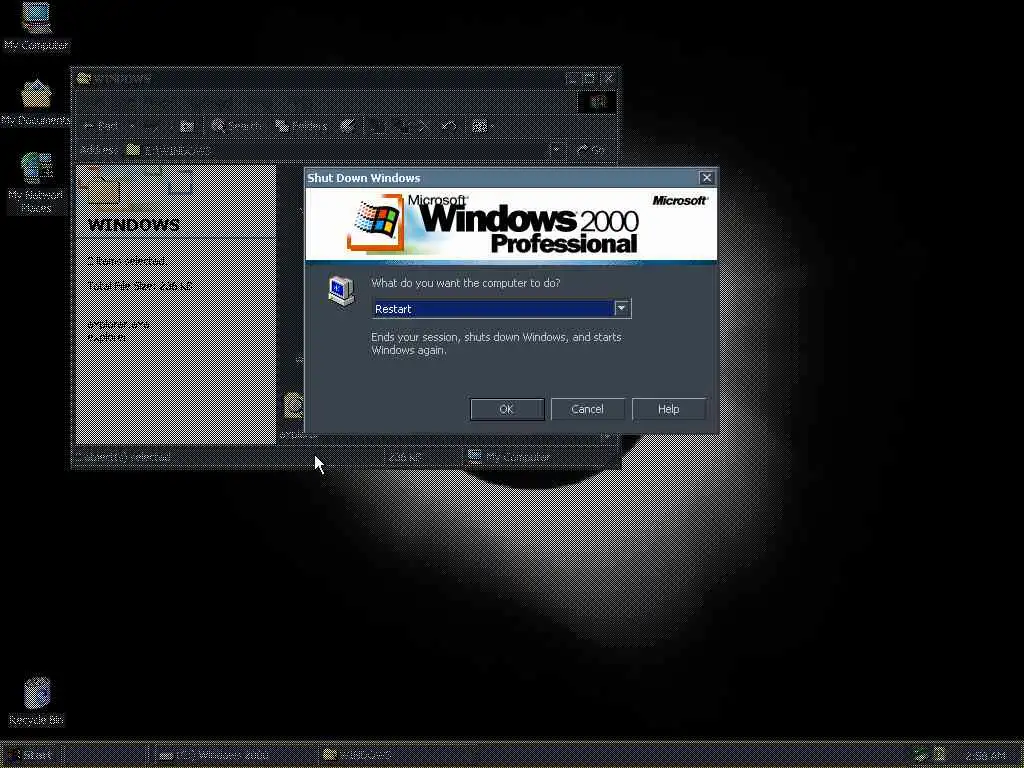Click the WINDOWS heading in the explorer info pane
Screen dimensions: 1024x768
click(133, 225)
